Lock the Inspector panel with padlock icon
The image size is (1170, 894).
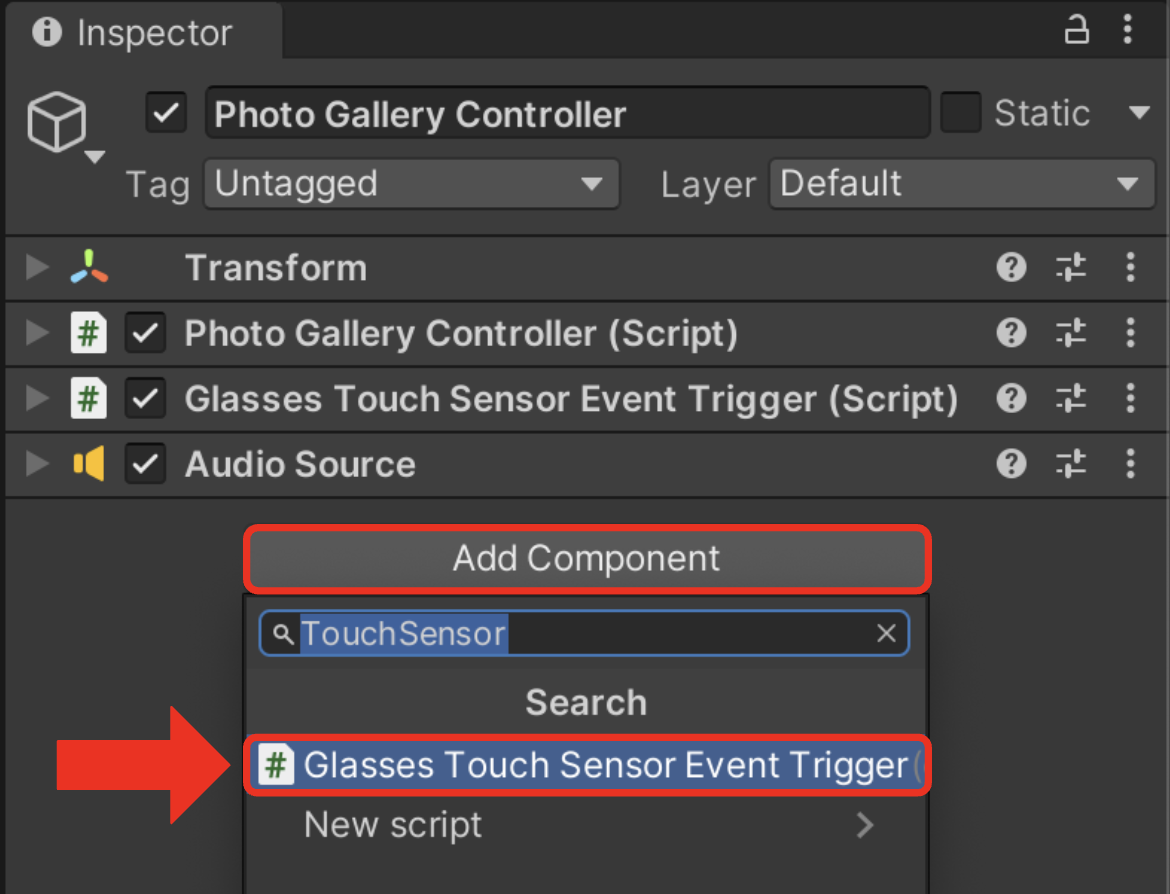(1076, 31)
